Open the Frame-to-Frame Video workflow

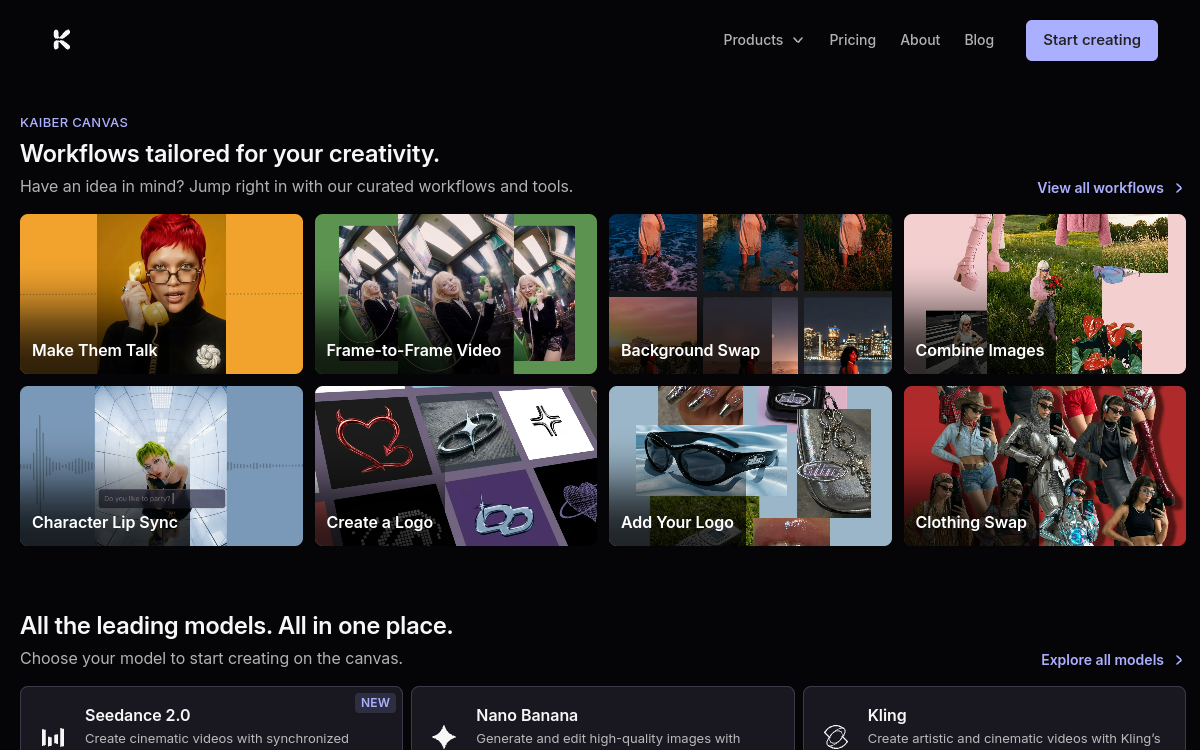[x=456, y=294]
